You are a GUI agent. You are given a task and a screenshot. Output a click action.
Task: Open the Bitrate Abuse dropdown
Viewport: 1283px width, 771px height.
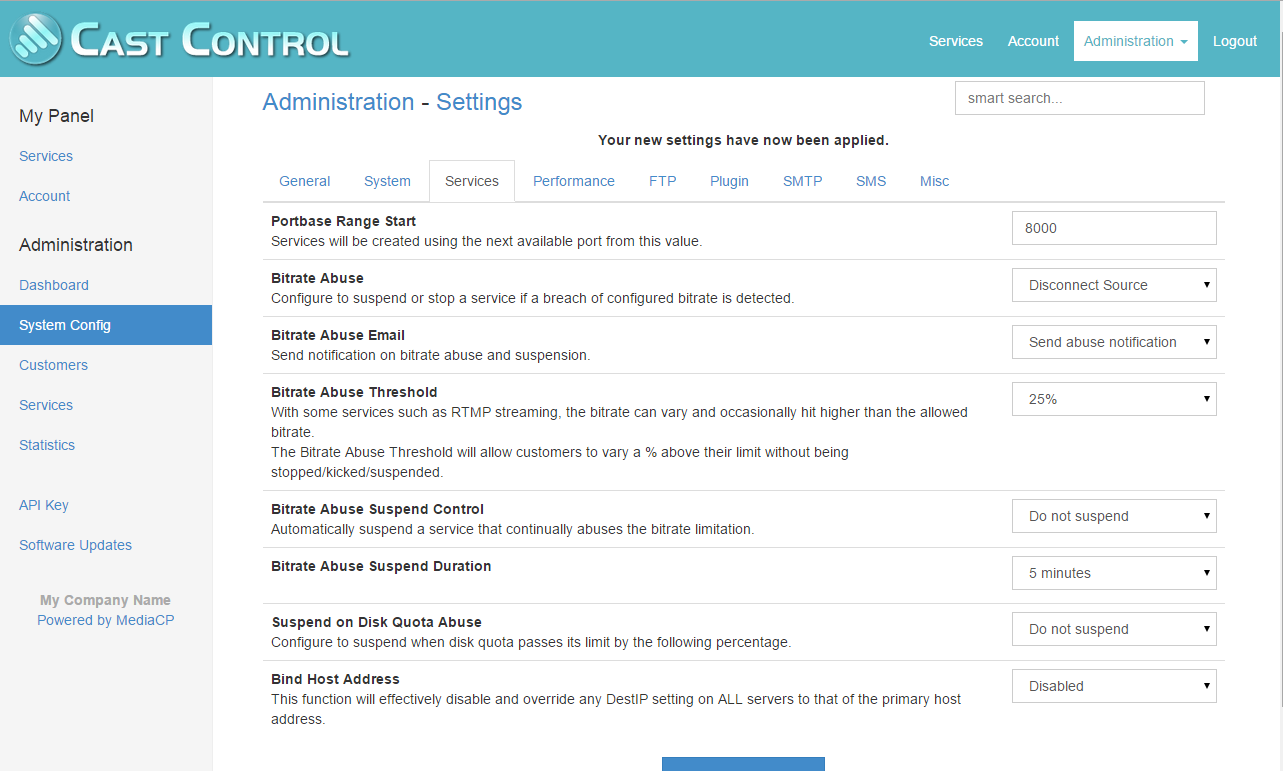click(x=1114, y=285)
